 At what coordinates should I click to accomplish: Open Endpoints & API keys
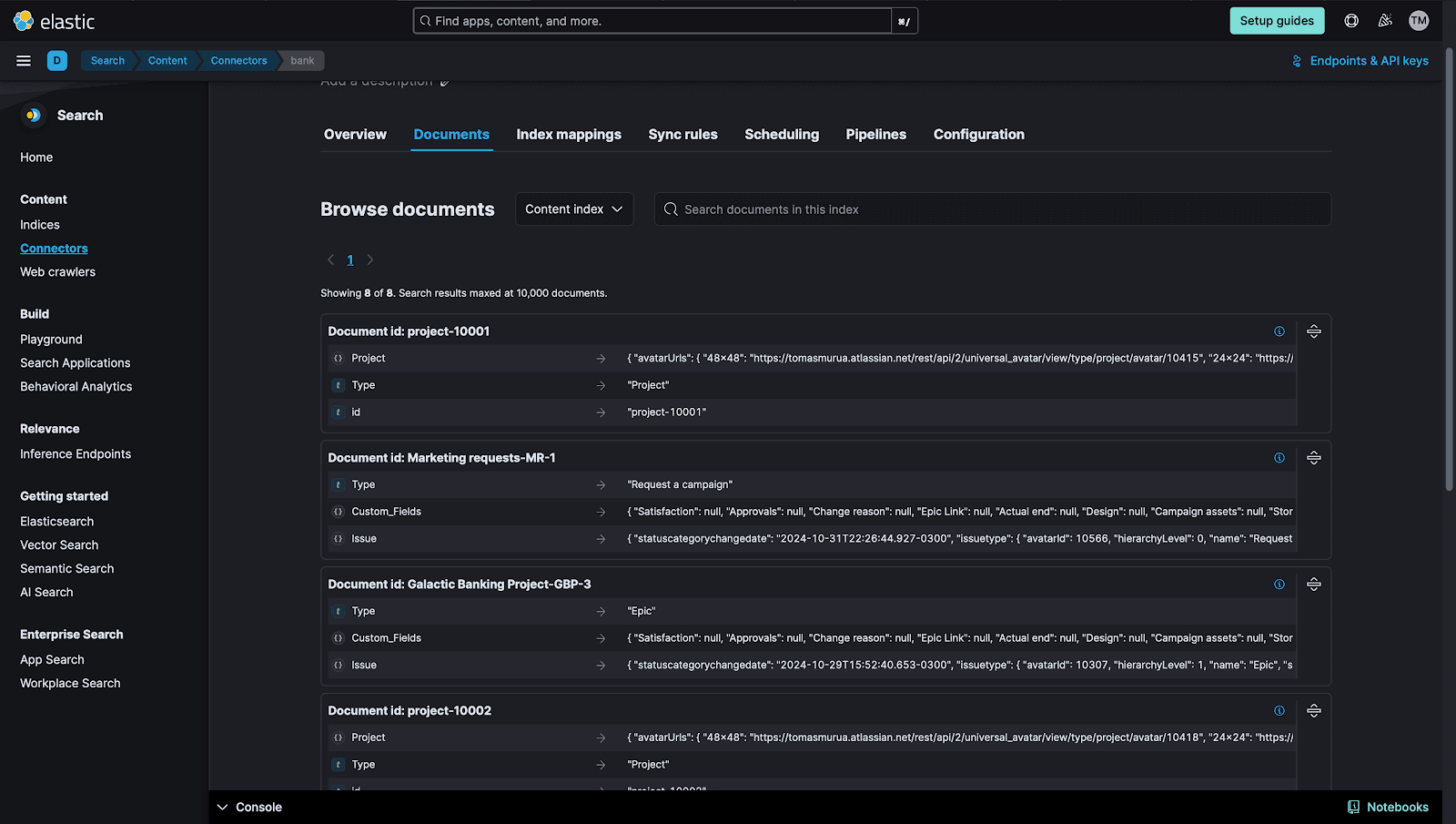coord(1360,61)
